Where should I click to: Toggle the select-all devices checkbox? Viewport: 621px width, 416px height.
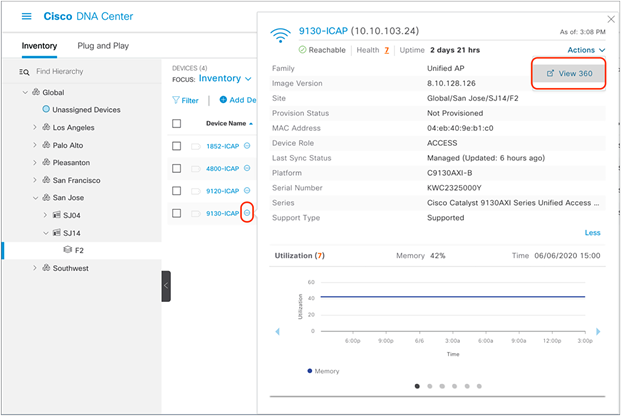coord(177,124)
